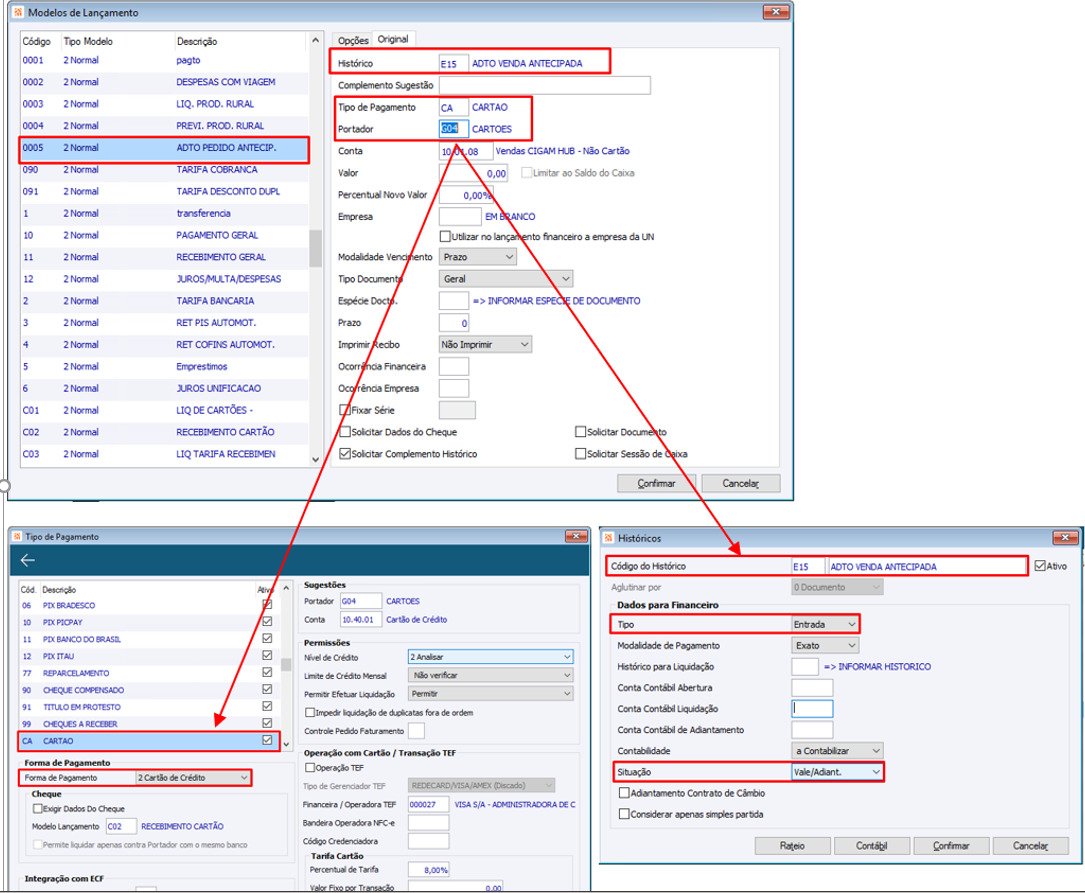The height and width of the screenshot is (893, 1085).
Task: Open the Modalidade Vencimento dropdown
Action: click(x=478, y=257)
